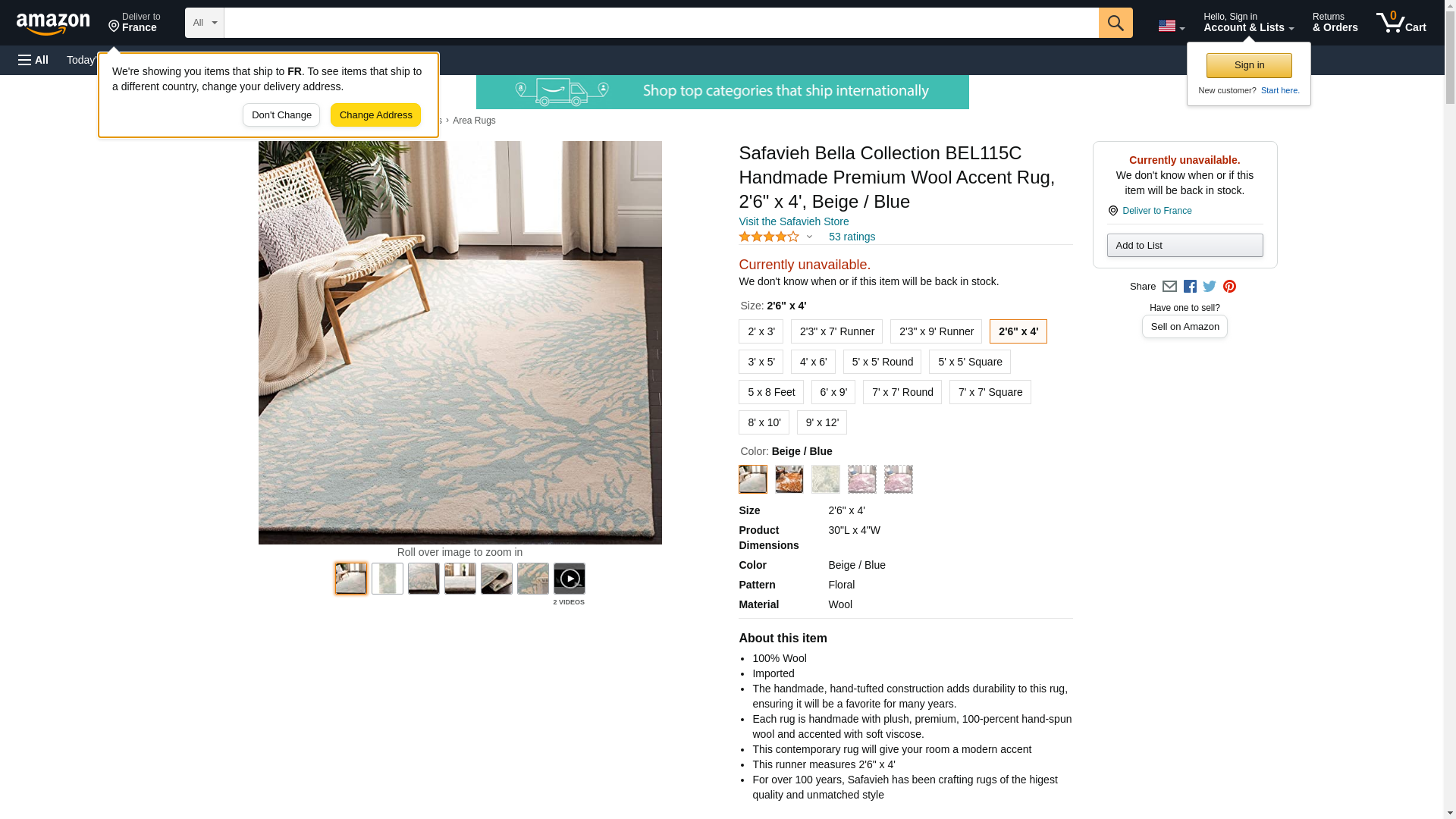The height and width of the screenshot is (819, 1456).
Task: Select the 5' x 5' Round size
Action: (x=882, y=362)
